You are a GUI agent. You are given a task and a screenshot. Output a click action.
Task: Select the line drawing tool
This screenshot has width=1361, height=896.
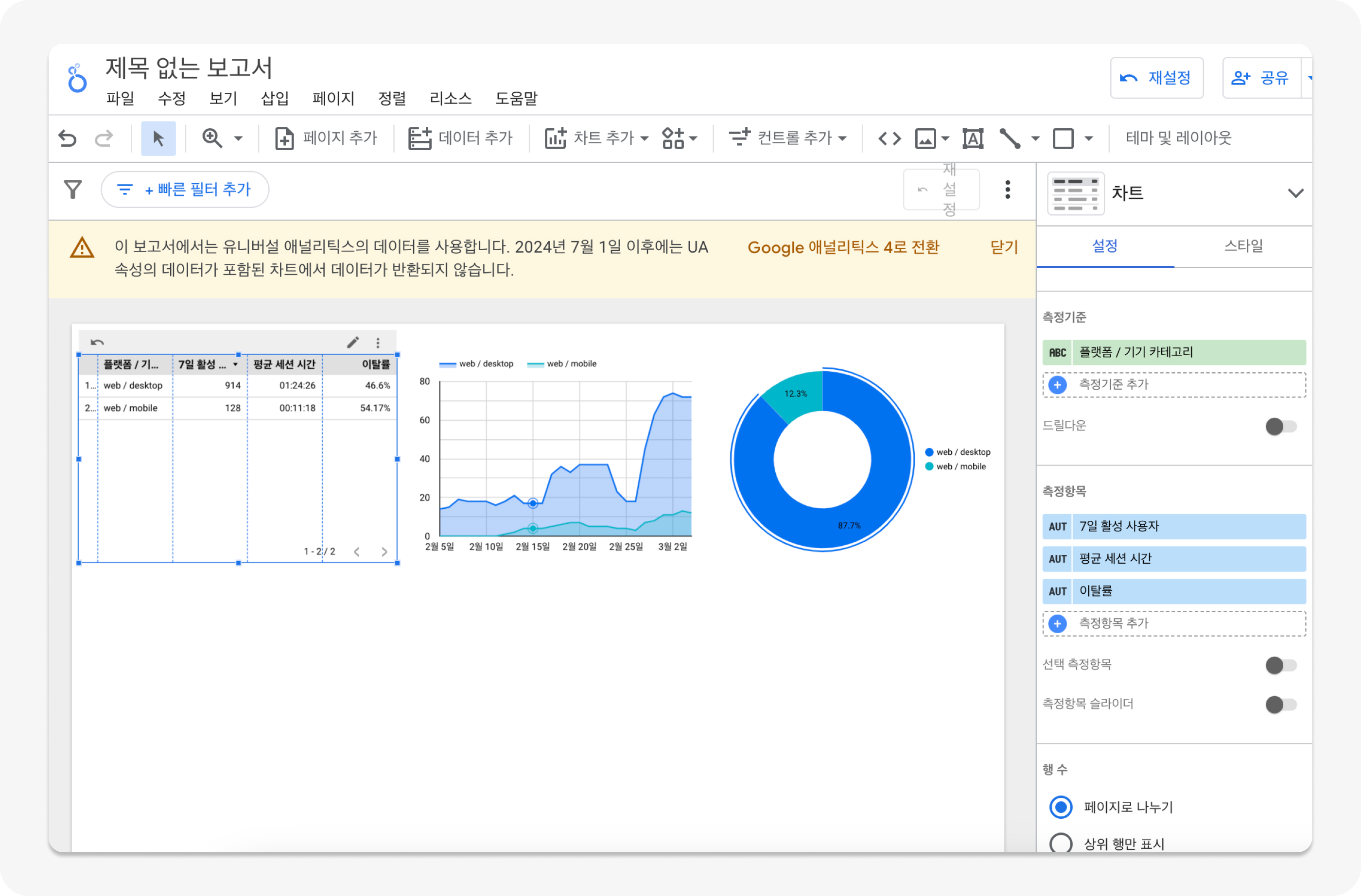(x=1010, y=138)
